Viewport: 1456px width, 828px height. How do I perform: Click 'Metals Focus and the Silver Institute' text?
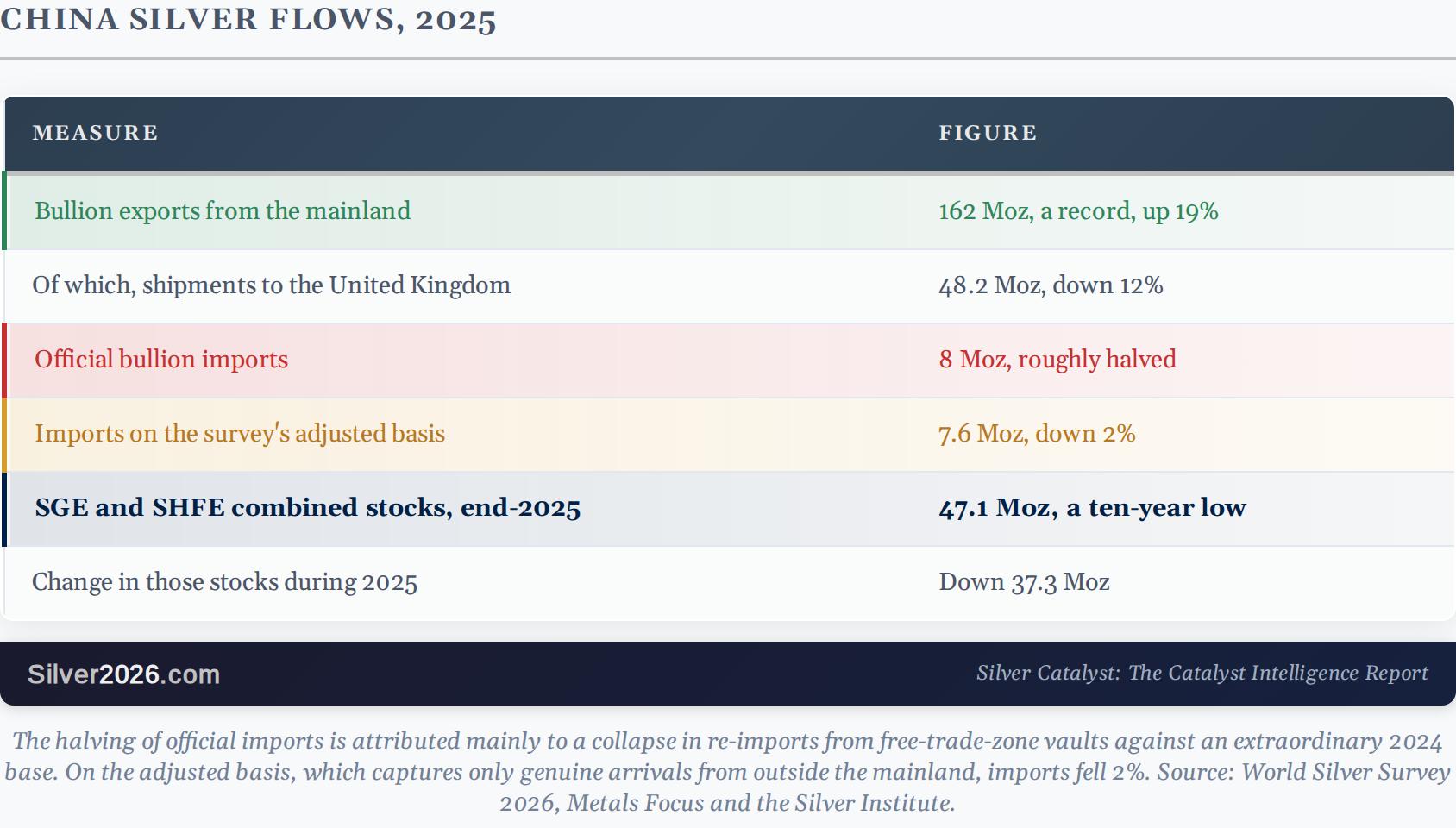pos(761,803)
